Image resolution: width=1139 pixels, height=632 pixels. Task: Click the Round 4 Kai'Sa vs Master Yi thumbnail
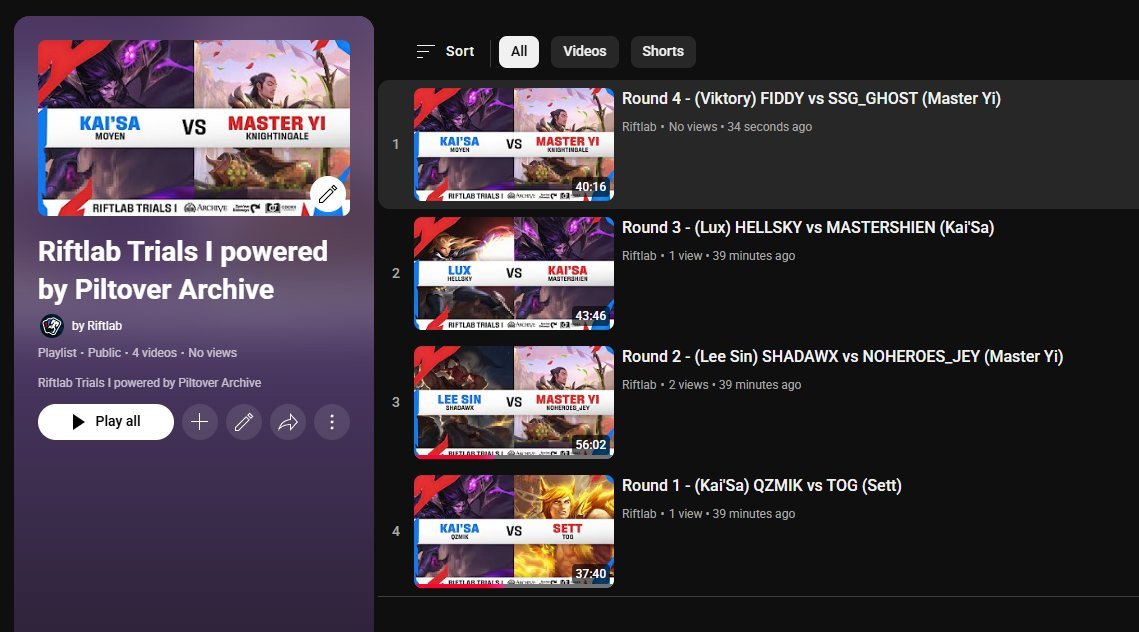coord(514,145)
